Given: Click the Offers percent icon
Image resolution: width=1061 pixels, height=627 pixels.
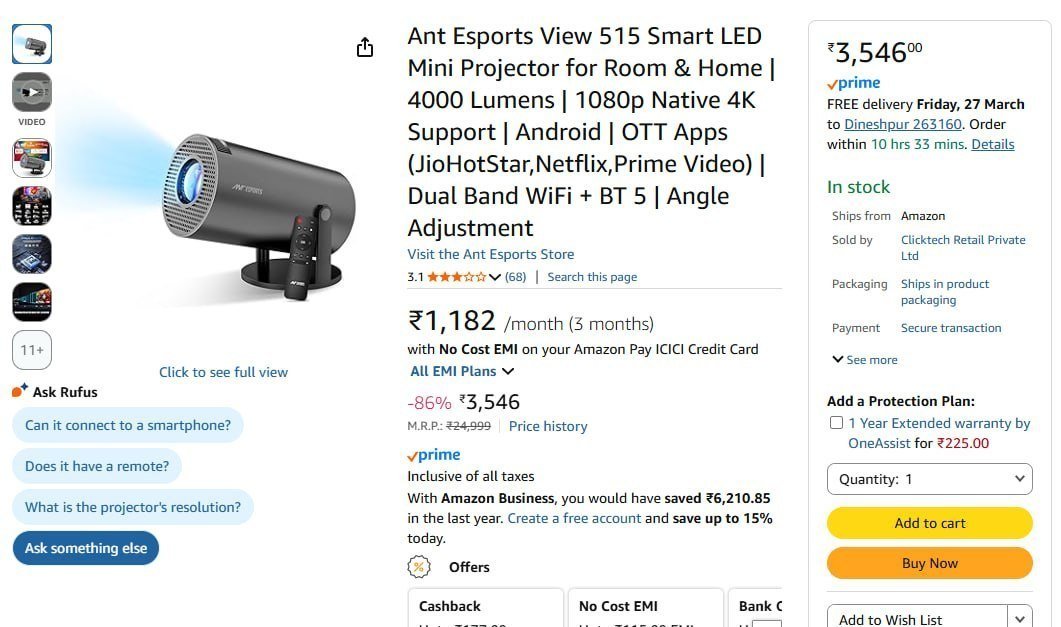Looking at the screenshot, I should [421, 567].
